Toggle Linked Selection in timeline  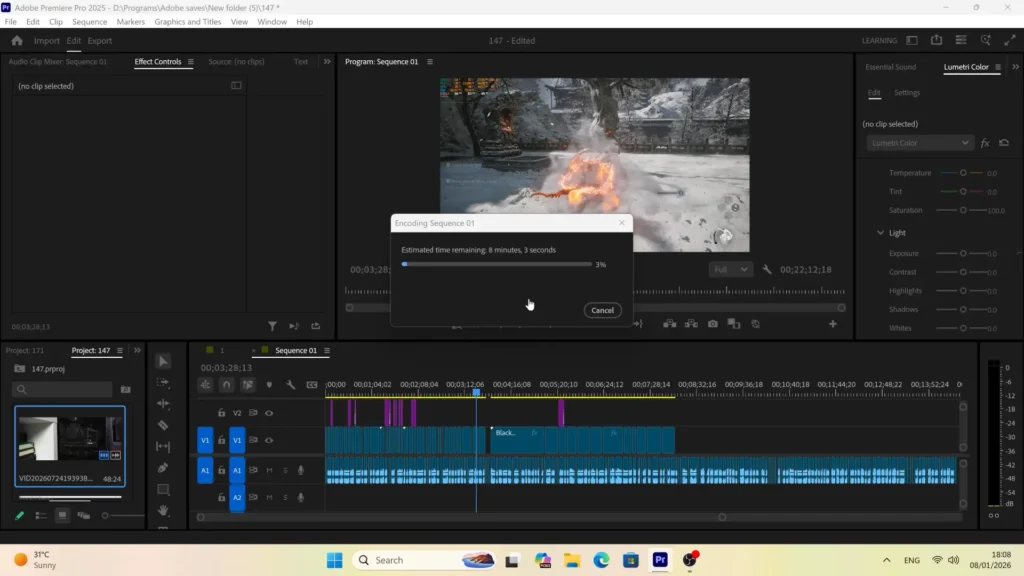[248, 385]
